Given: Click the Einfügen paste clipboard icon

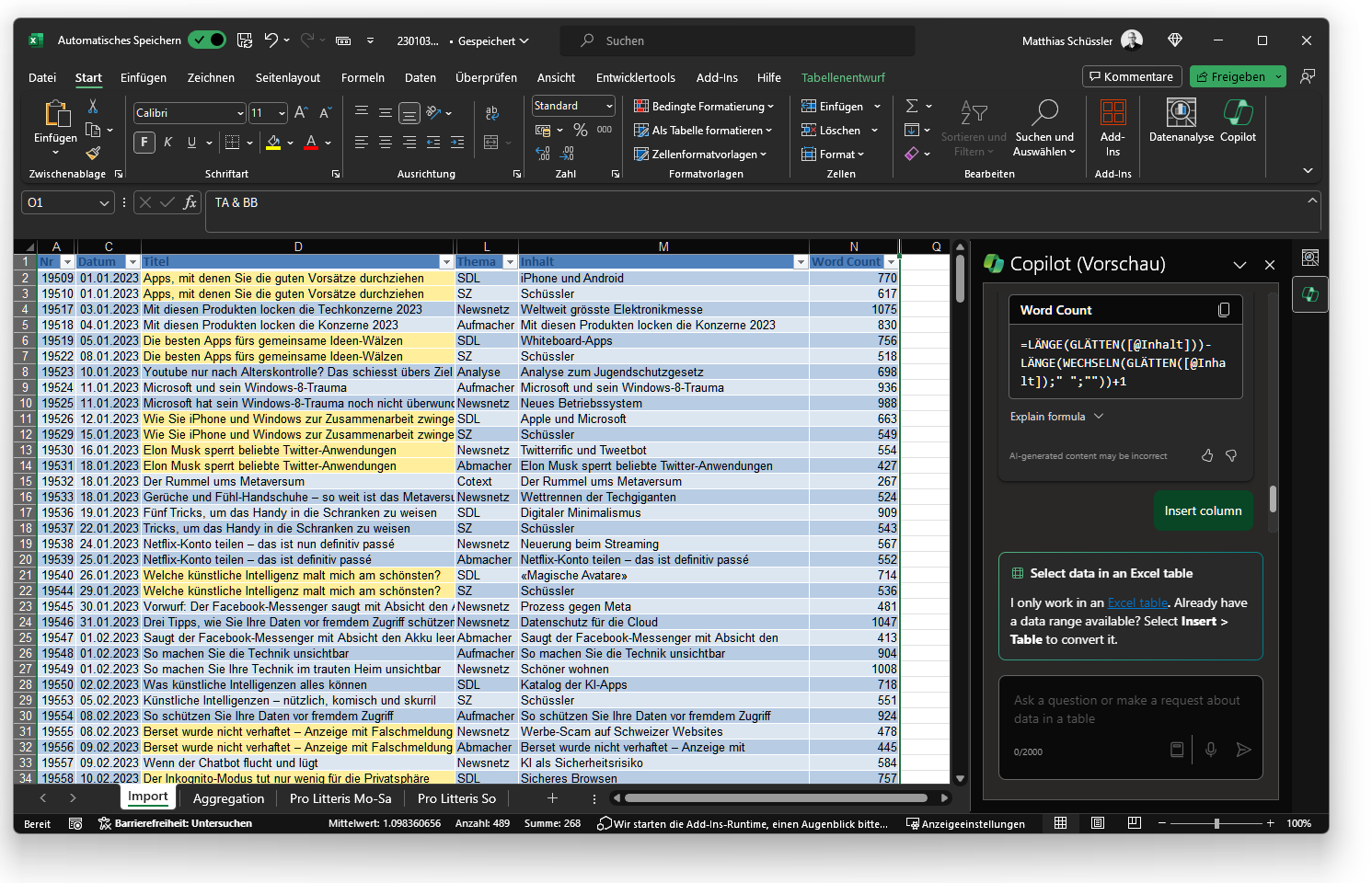Looking at the screenshot, I should [56, 113].
